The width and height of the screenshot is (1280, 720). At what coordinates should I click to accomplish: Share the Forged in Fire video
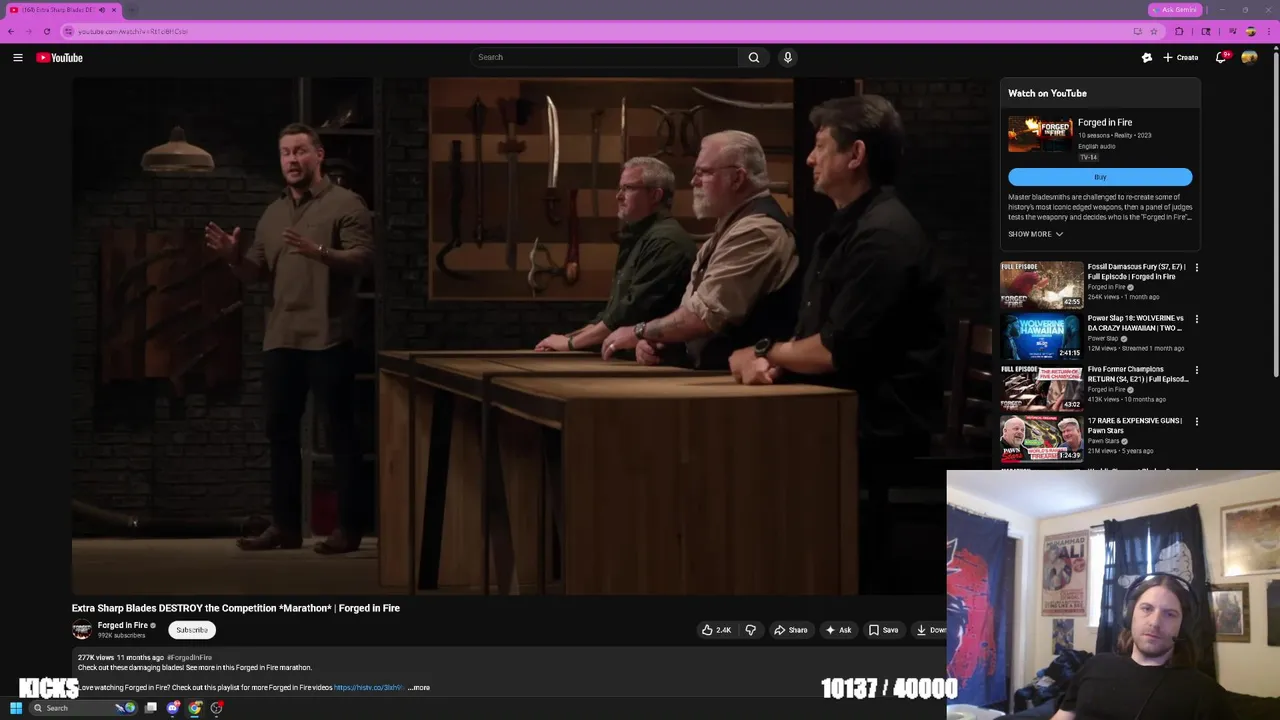coord(790,630)
